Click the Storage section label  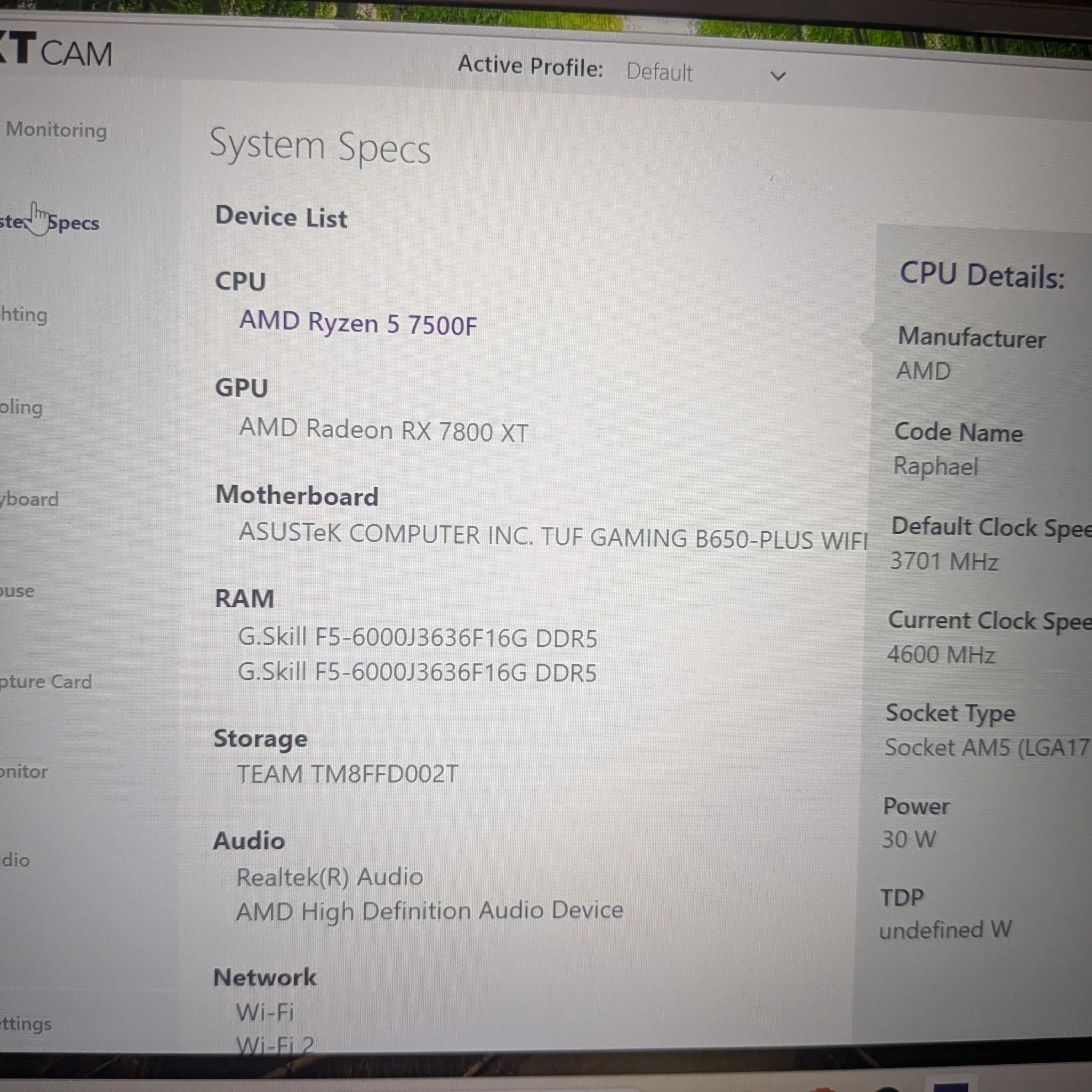[261, 740]
